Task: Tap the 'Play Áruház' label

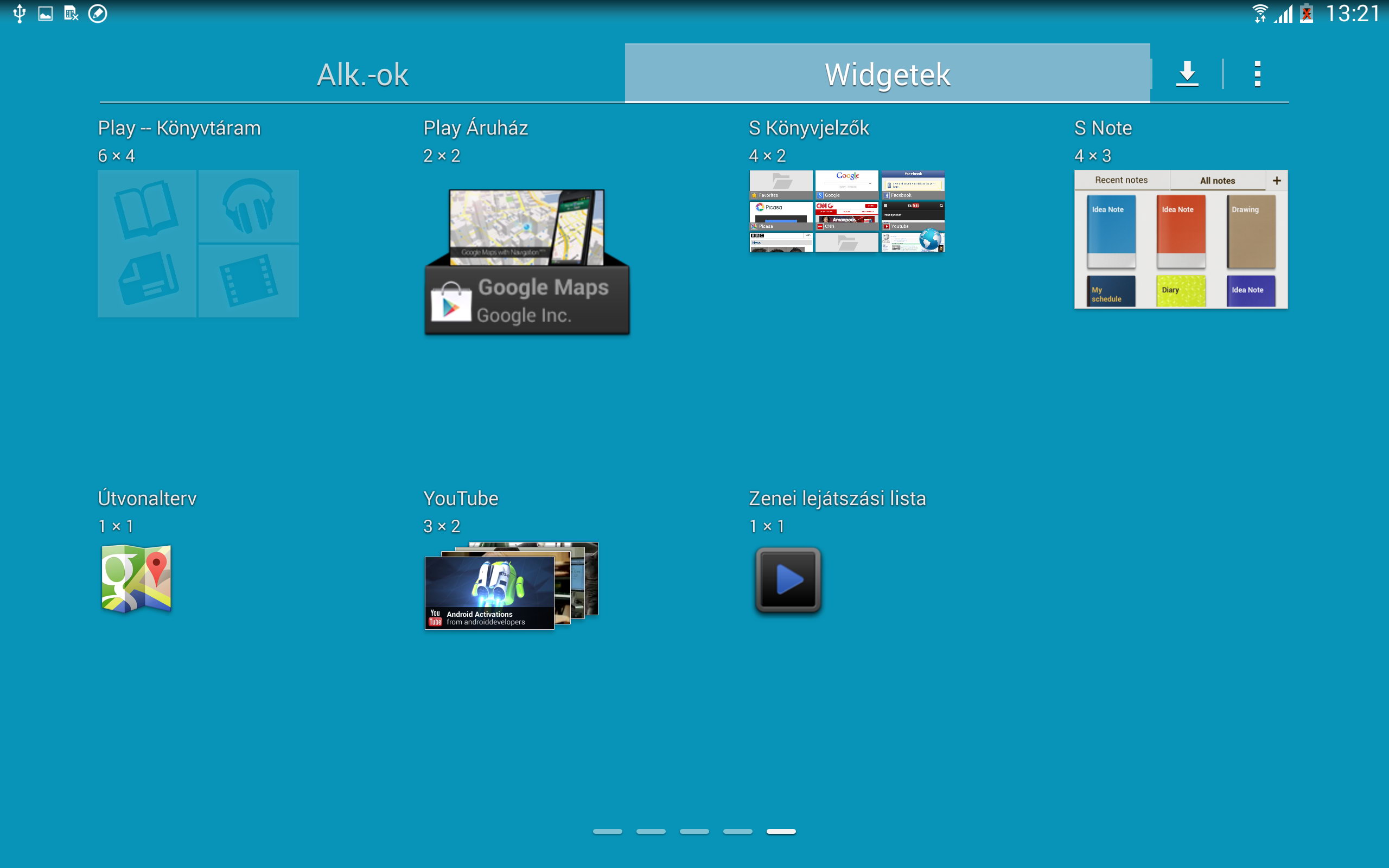Action: tap(475, 128)
